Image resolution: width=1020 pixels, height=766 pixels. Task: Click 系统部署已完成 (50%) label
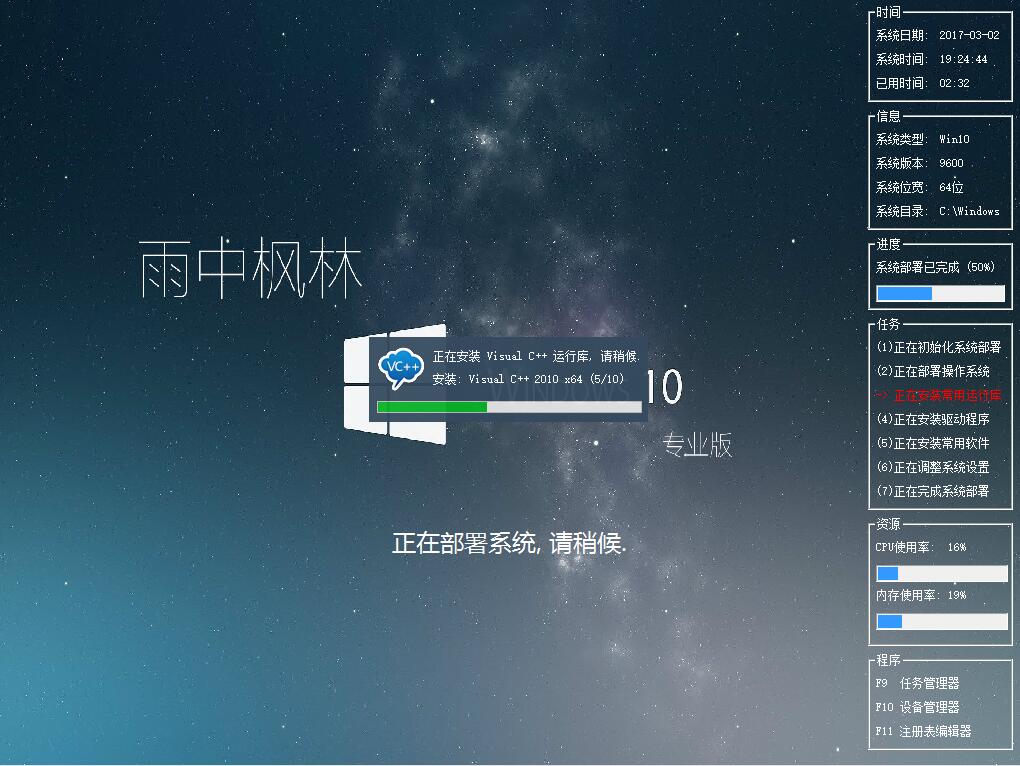(x=935, y=267)
